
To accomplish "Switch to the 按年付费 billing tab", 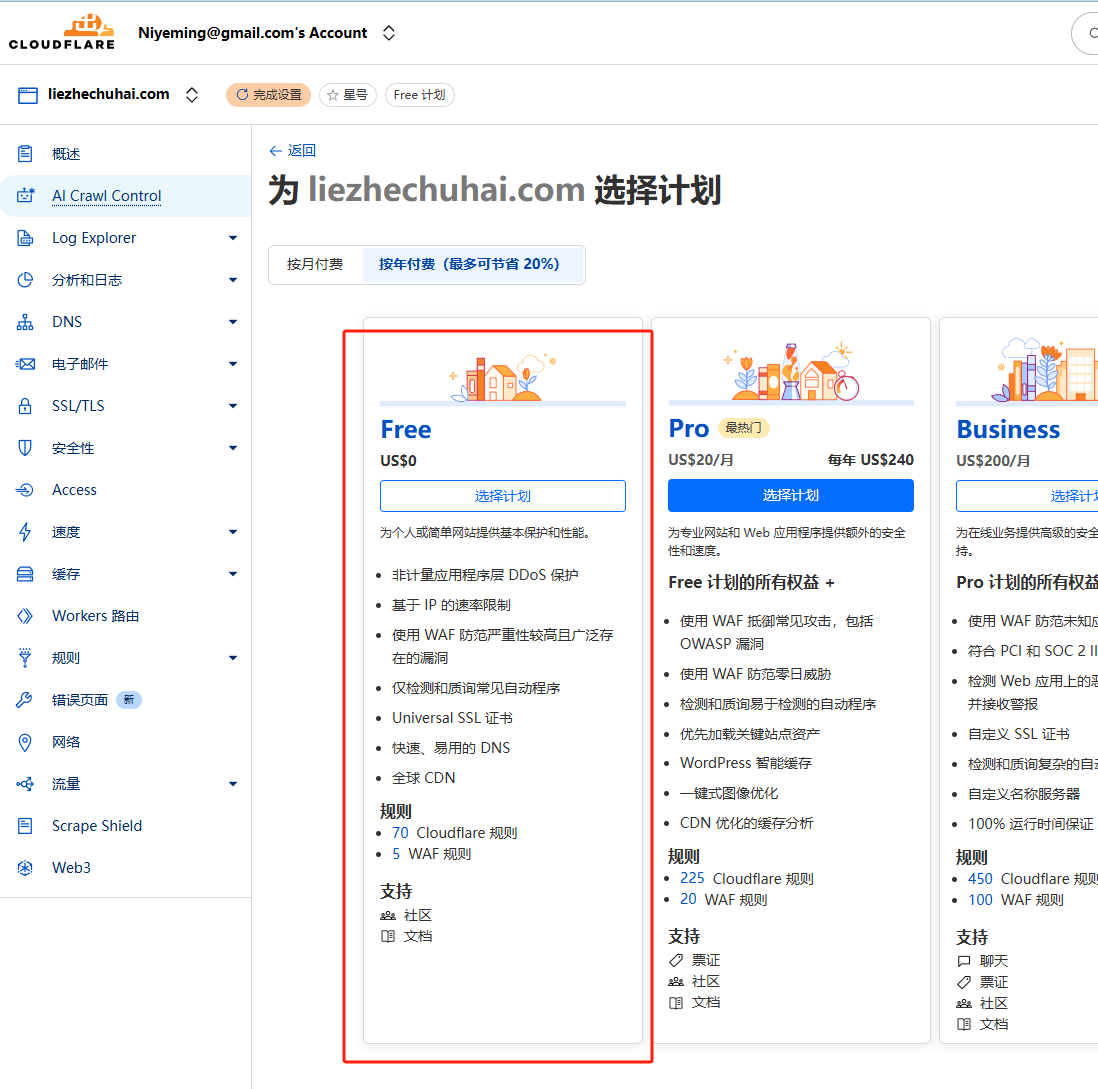I will [473, 264].
